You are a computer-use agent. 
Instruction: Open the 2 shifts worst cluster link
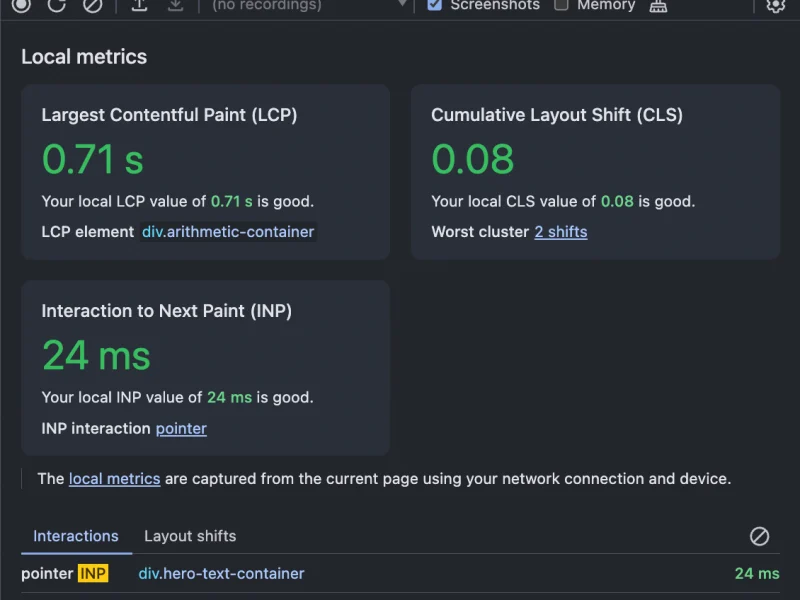coord(560,232)
